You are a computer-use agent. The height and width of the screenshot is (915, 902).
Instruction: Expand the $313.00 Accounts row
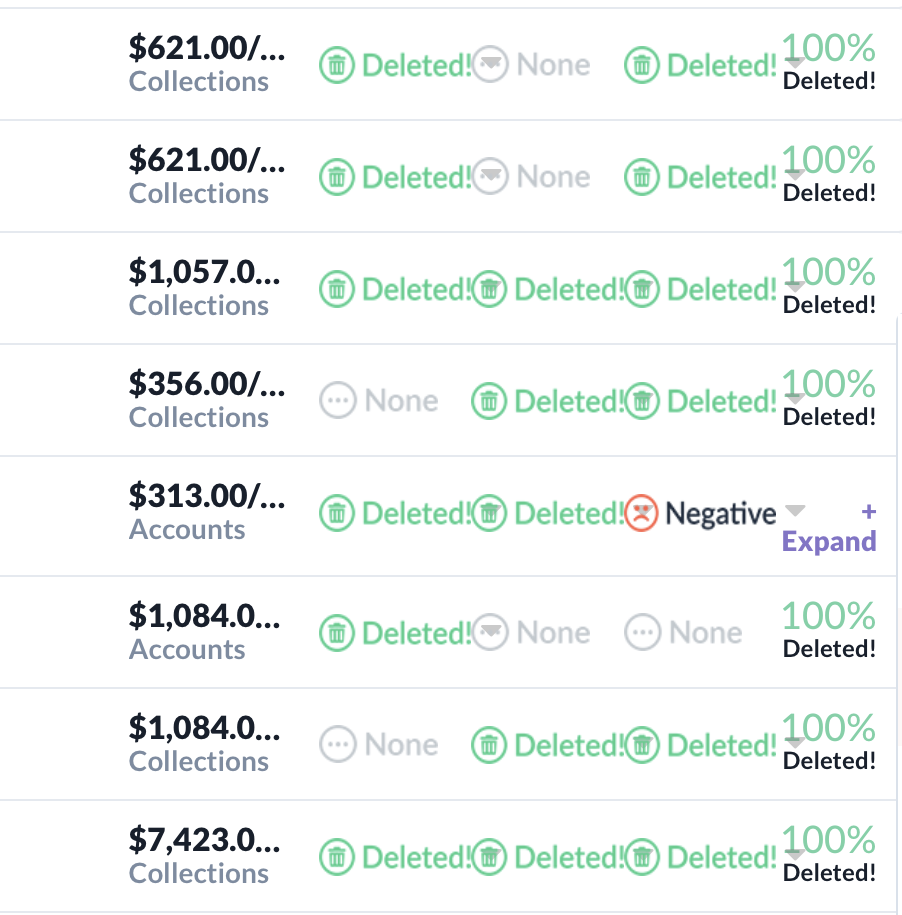(829, 541)
